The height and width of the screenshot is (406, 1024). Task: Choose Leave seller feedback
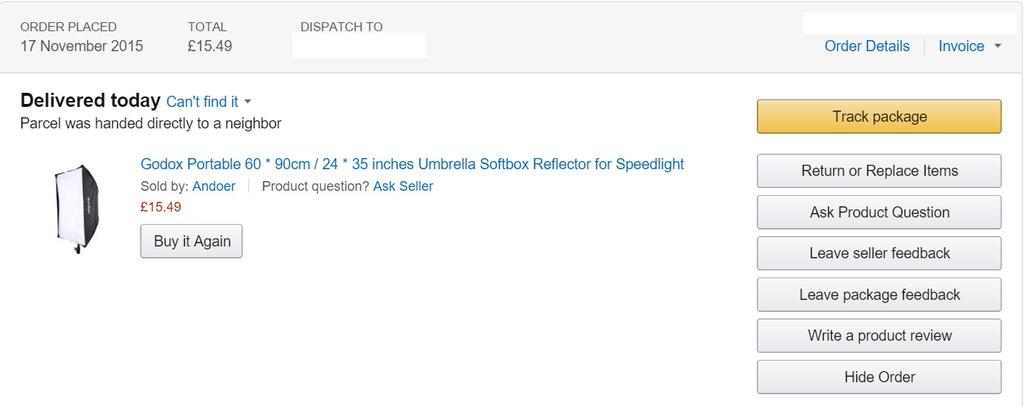point(879,253)
